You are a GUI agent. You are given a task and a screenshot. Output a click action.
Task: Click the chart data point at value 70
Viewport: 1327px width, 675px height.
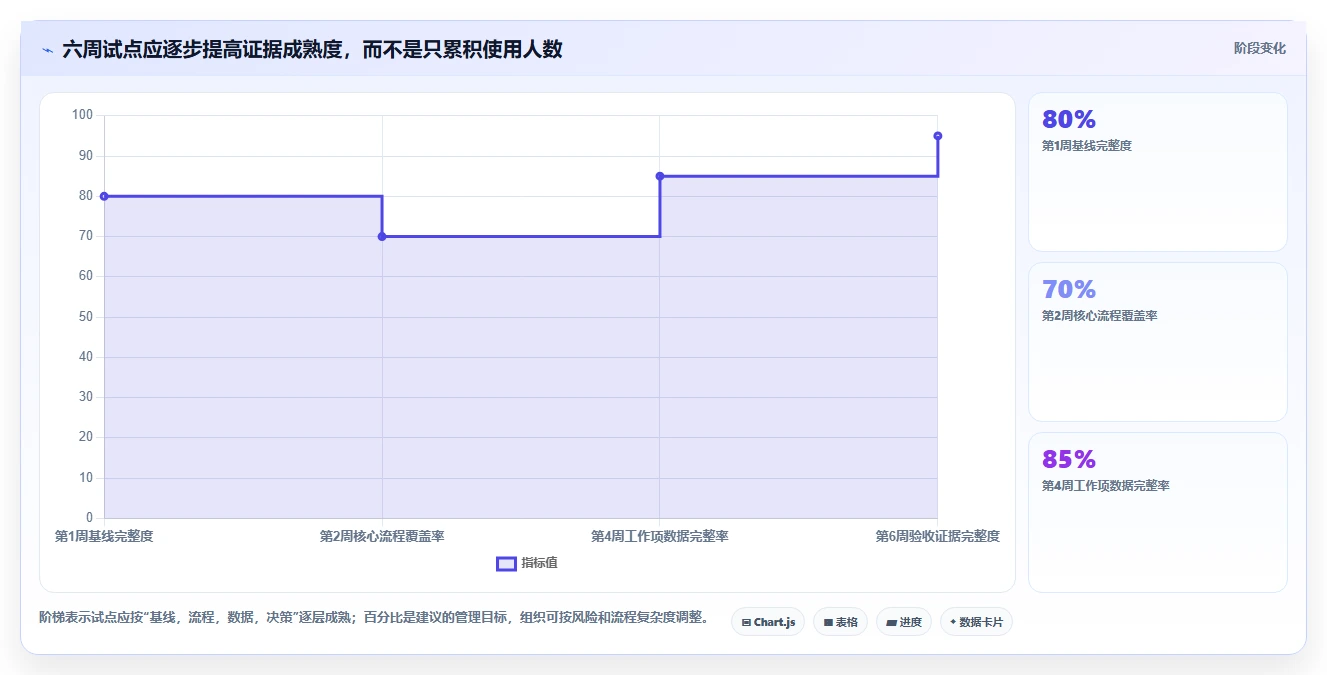pyautogui.click(x=382, y=236)
